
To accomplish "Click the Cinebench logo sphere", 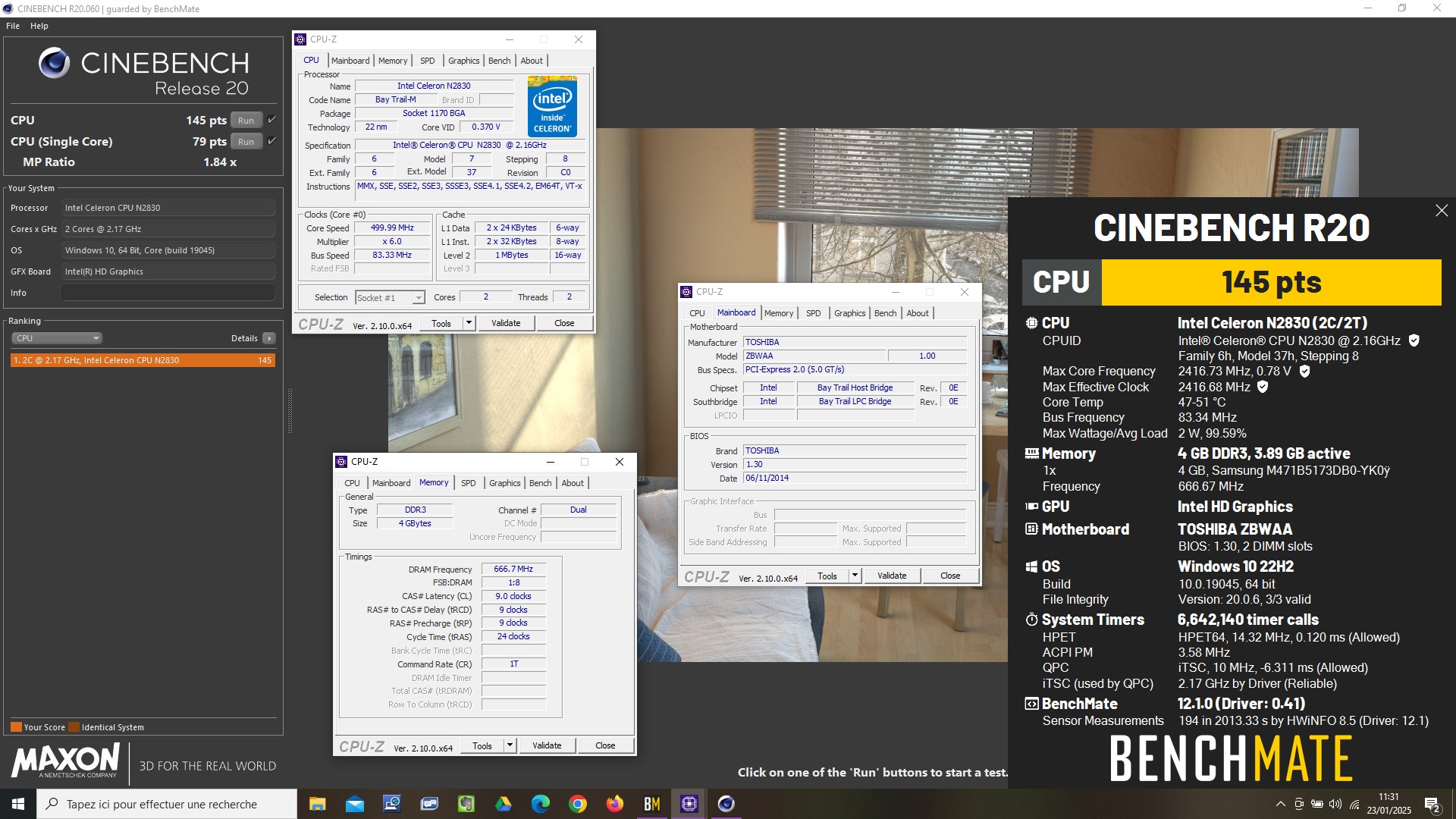I will [x=54, y=63].
